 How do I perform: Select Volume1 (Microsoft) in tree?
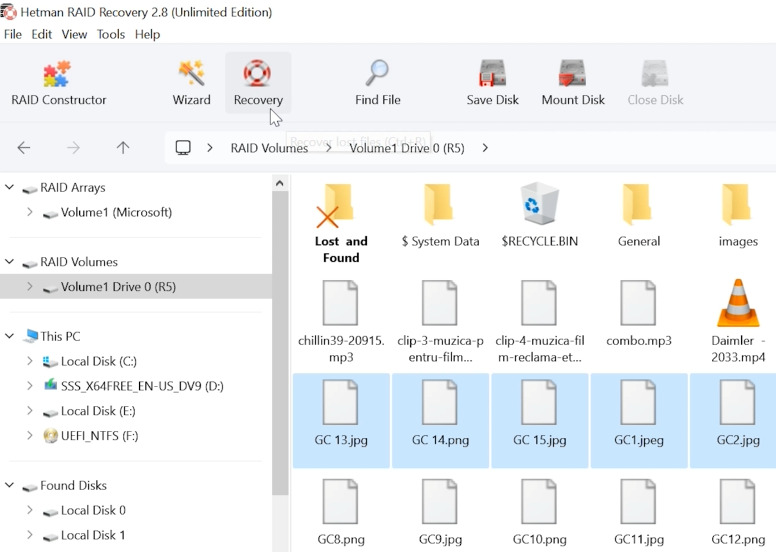[116, 212]
